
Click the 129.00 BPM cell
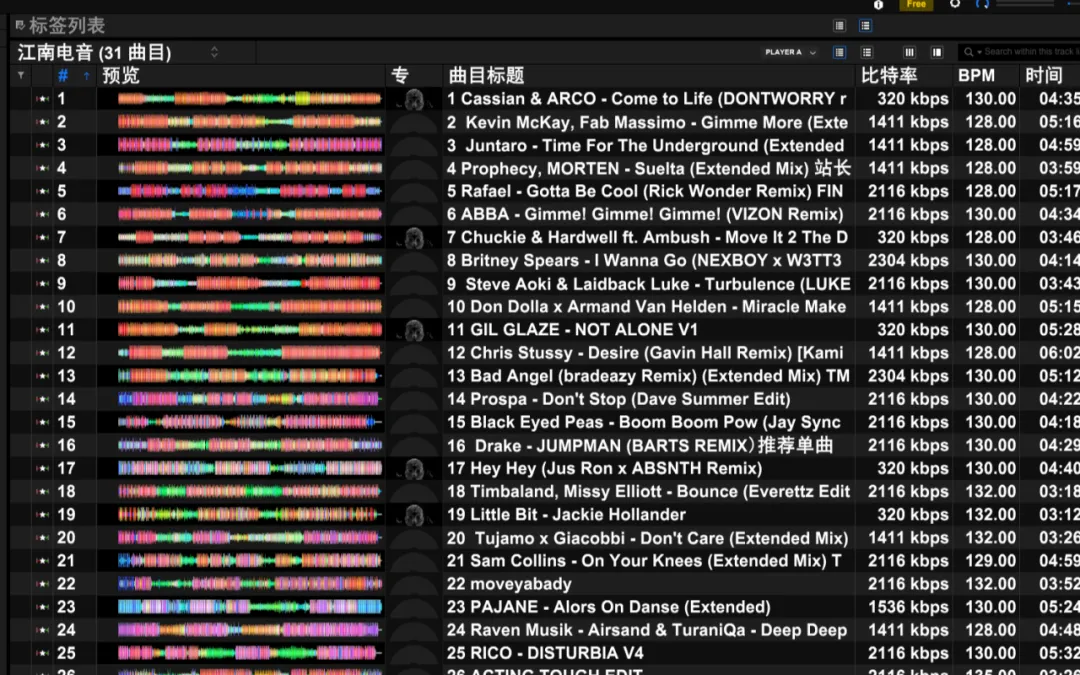click(x=990, y=561)
